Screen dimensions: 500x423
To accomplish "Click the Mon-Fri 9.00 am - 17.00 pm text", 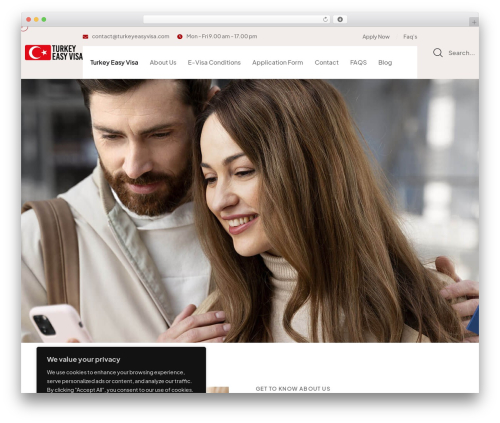I will [x=222, y=36].
